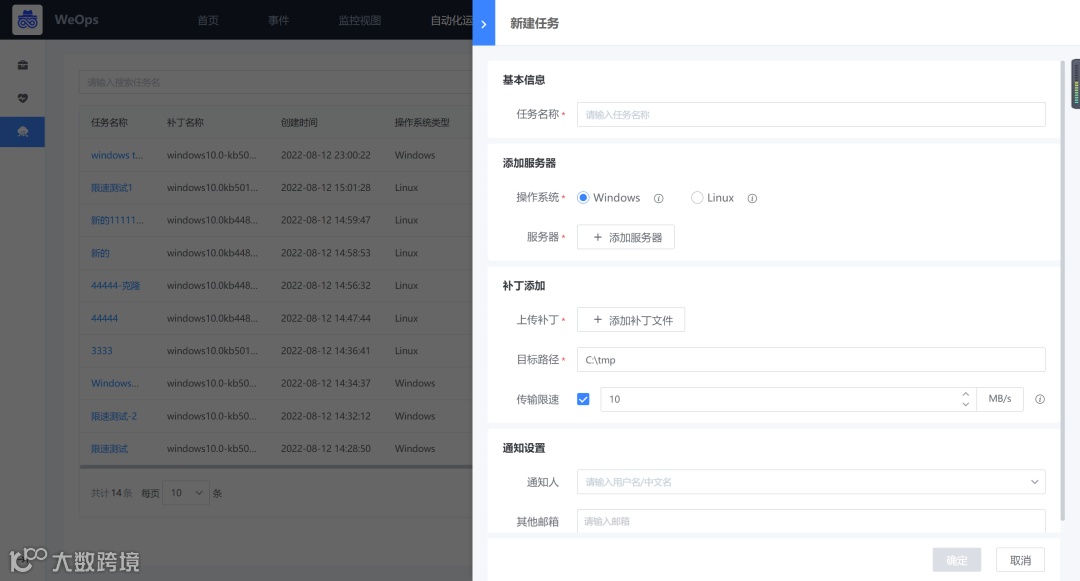Show the info tooltip next to Windows
The height and width of the screenshot is (581, 1080).
(x=658, y=198)
